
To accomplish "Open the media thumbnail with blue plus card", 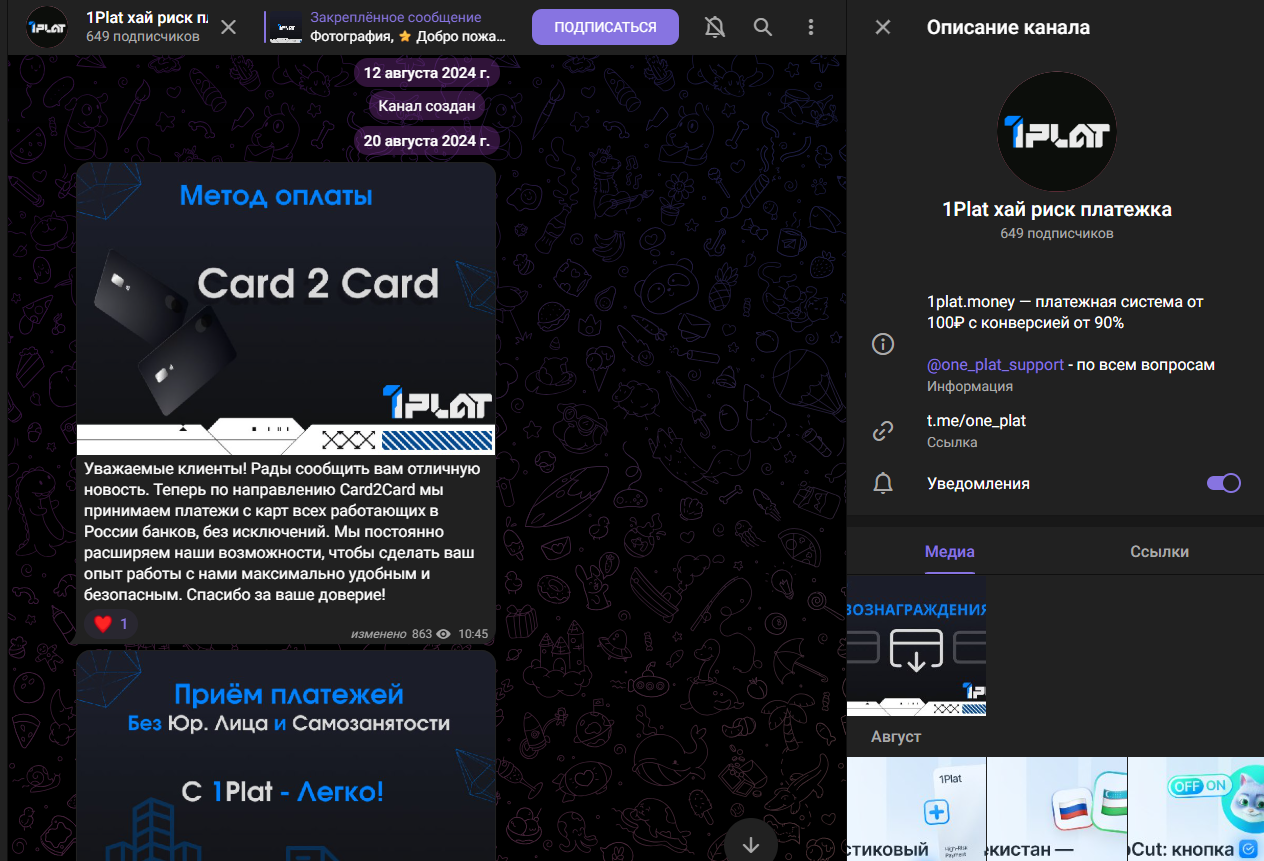I will click(x=916, y=809).
